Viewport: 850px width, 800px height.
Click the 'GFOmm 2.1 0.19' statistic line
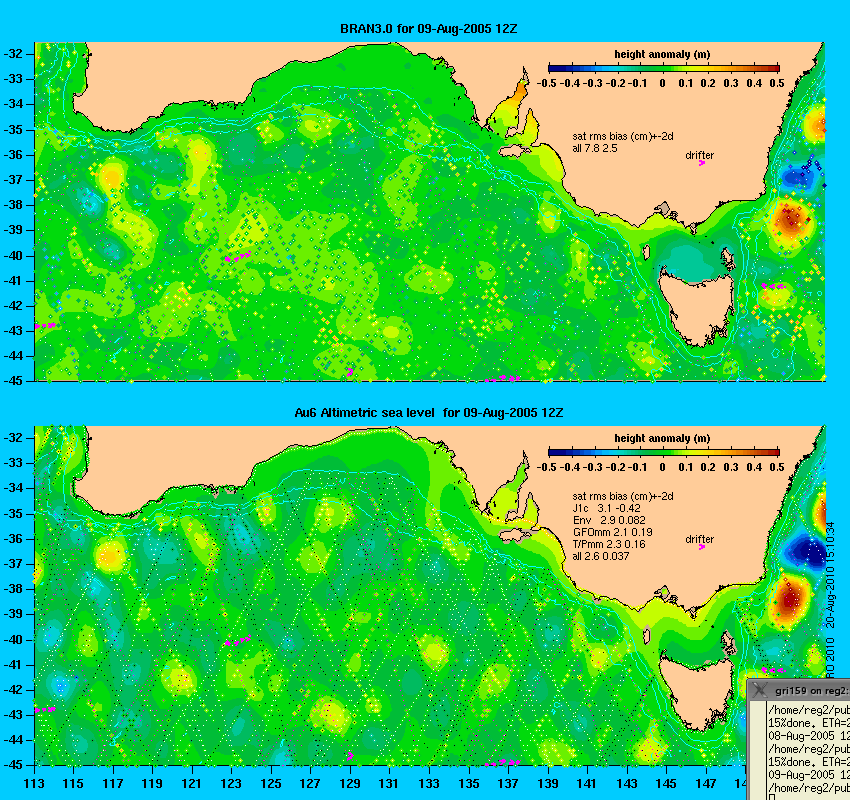[x=613, y=532]
